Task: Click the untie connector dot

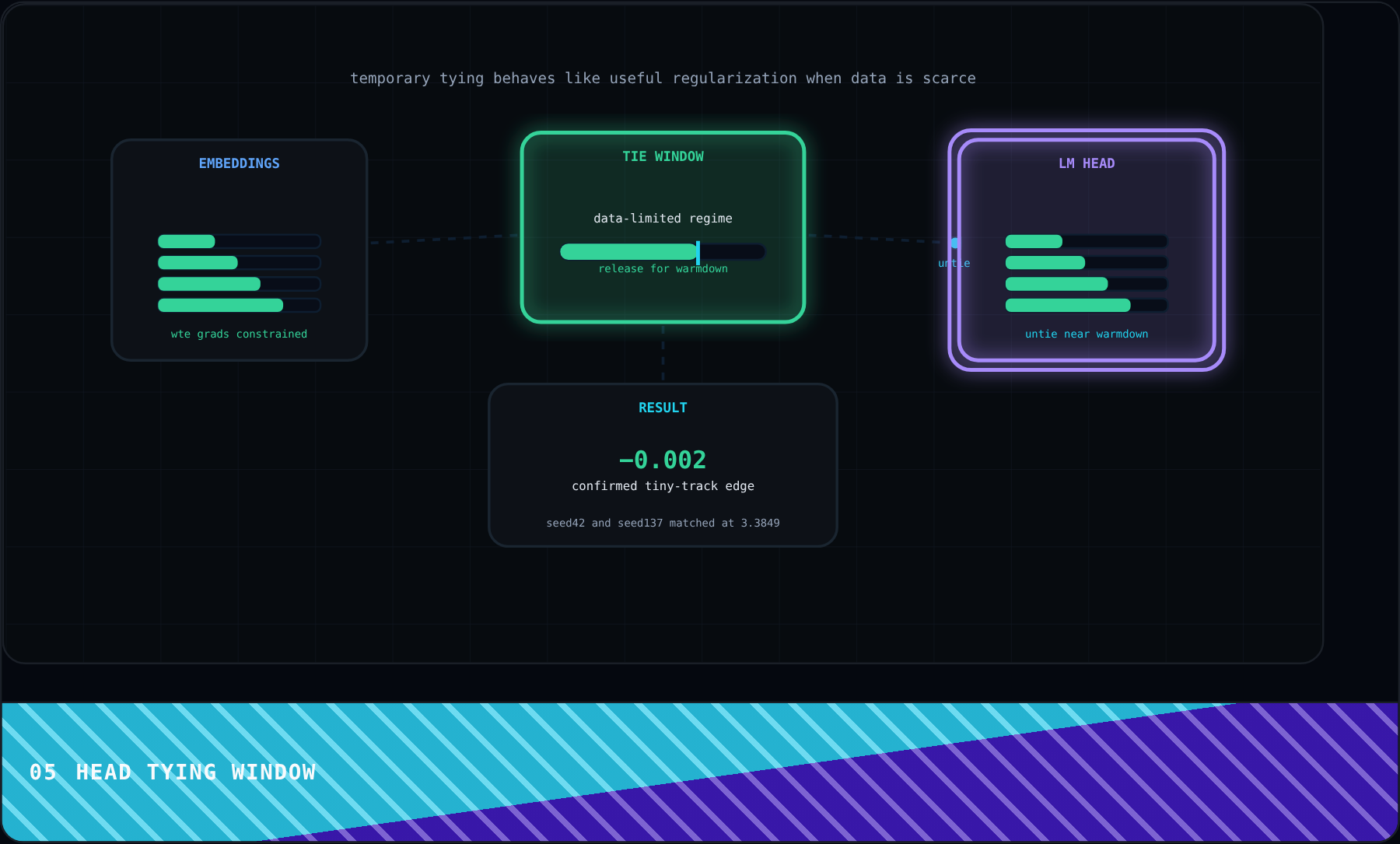Action: click(954, 243)
